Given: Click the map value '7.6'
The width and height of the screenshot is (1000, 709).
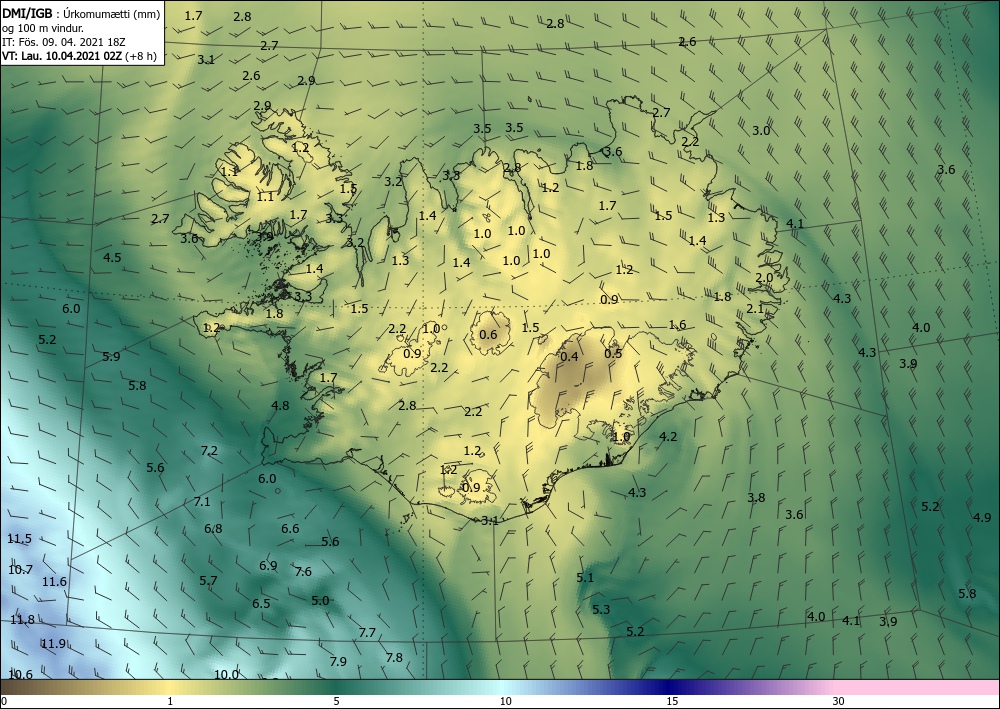Looking at the screenshot, I should (x=303, y=572).
